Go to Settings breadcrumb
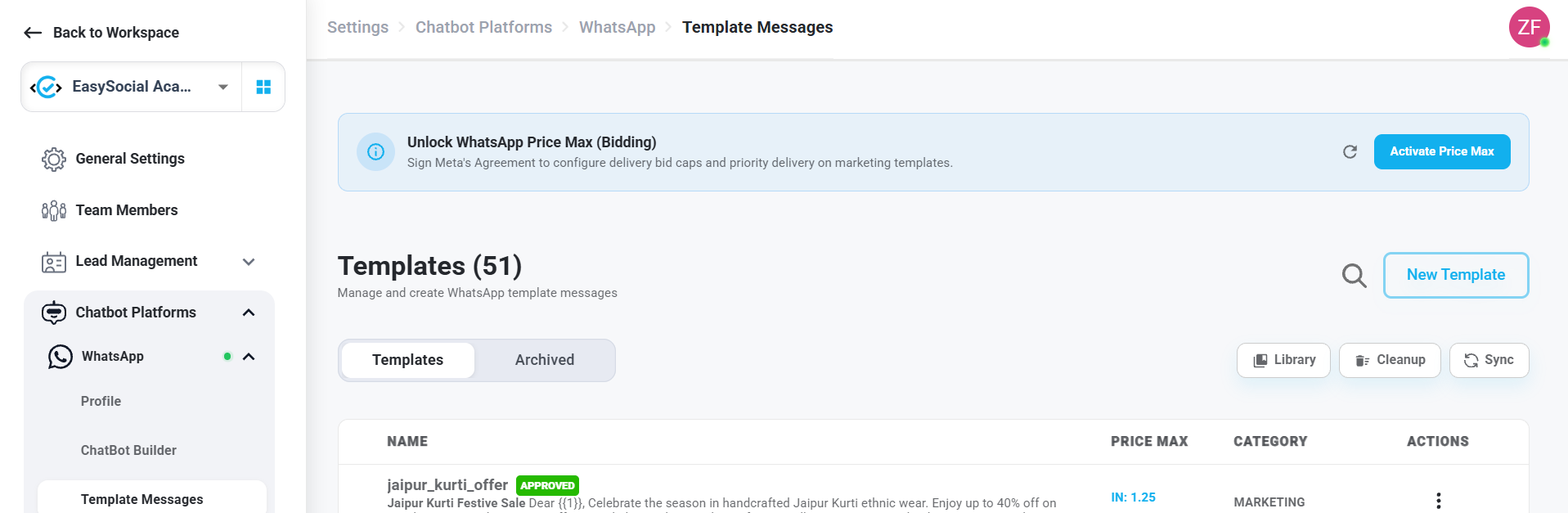Screen dimensions: 1568x513 (x=357, y=27)
